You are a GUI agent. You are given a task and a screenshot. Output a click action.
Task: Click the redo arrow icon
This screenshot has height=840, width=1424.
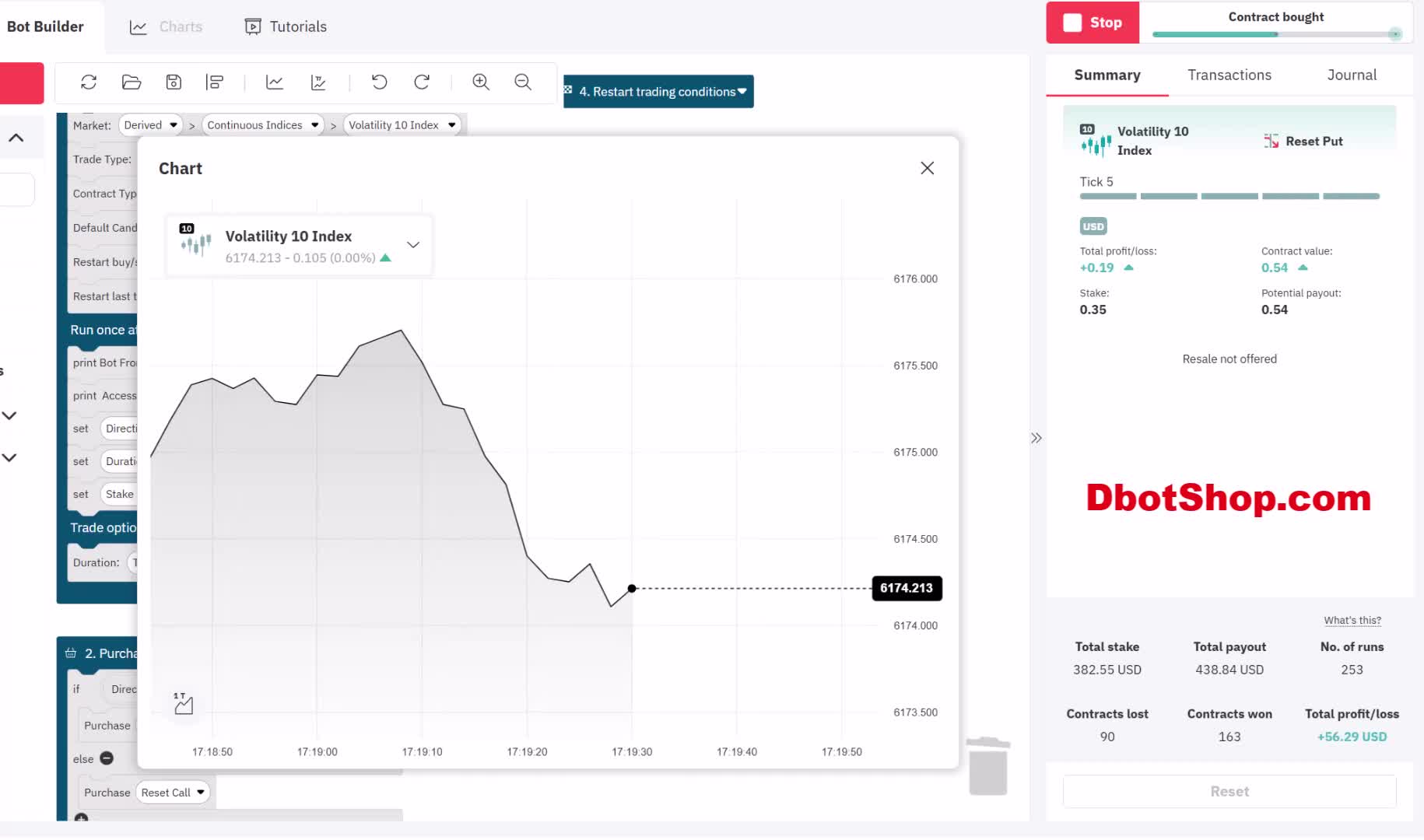coord(422,82)
